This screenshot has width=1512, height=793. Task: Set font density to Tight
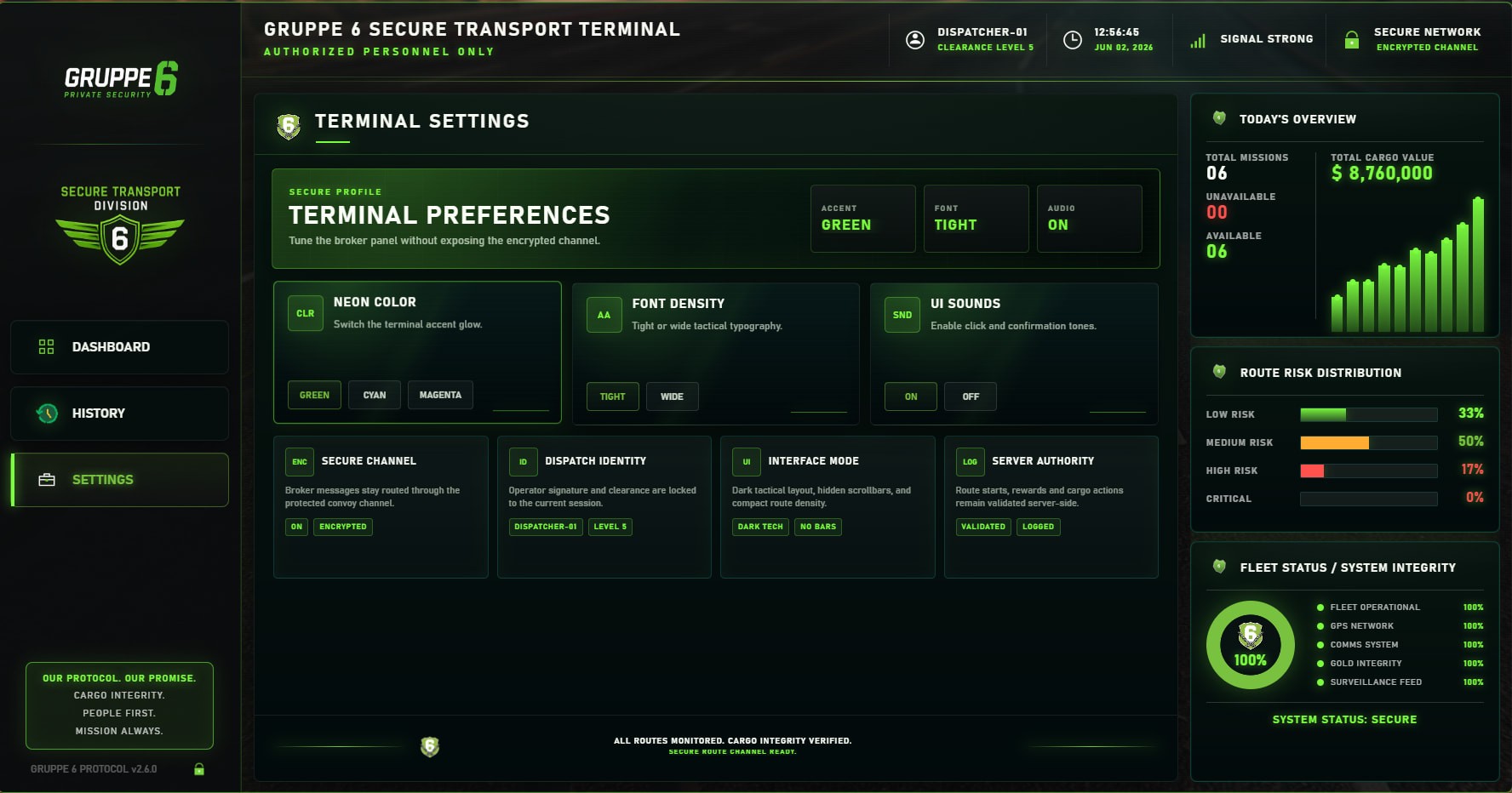click(612, 396)
